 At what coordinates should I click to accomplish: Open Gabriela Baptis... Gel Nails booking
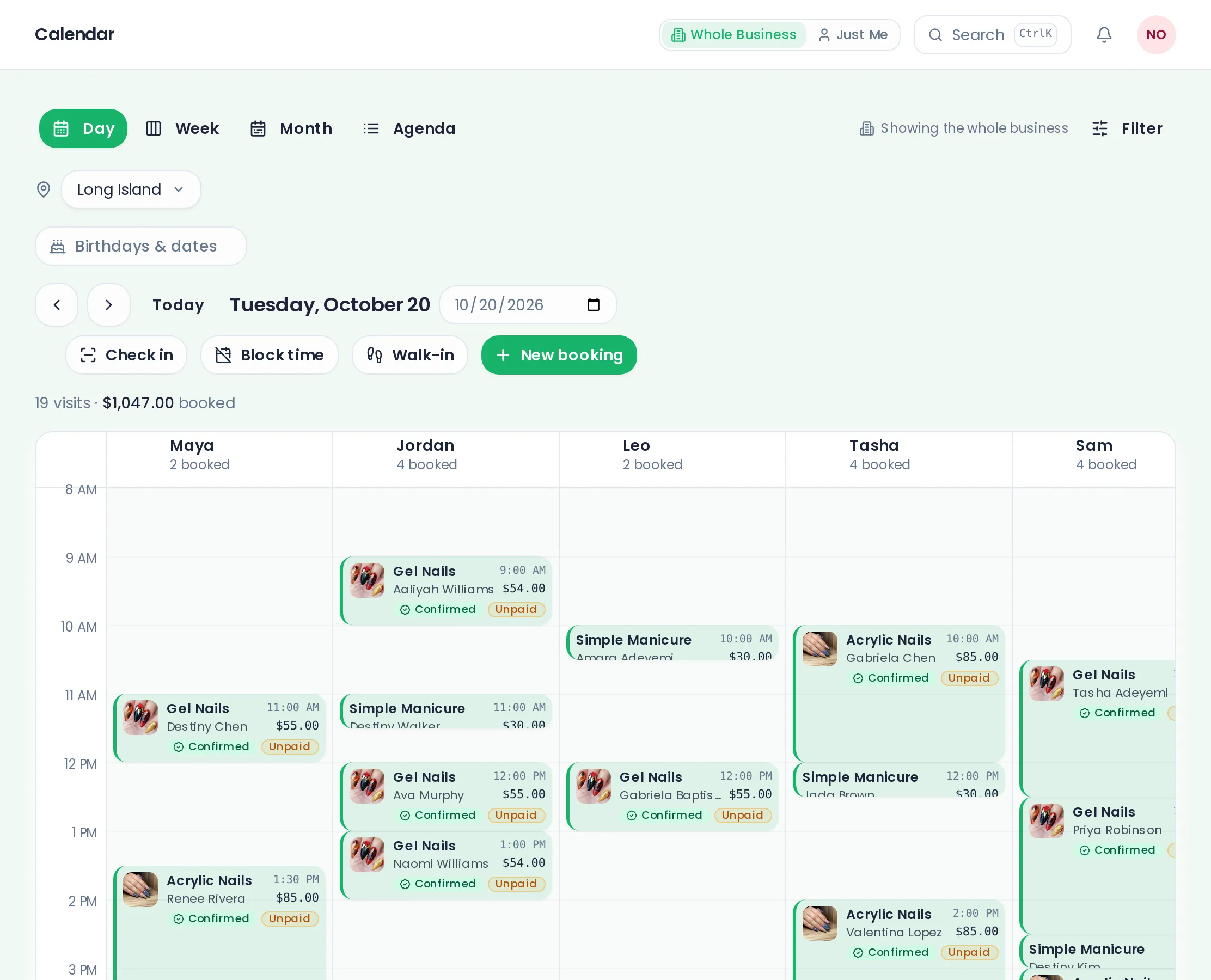(672, 797)
